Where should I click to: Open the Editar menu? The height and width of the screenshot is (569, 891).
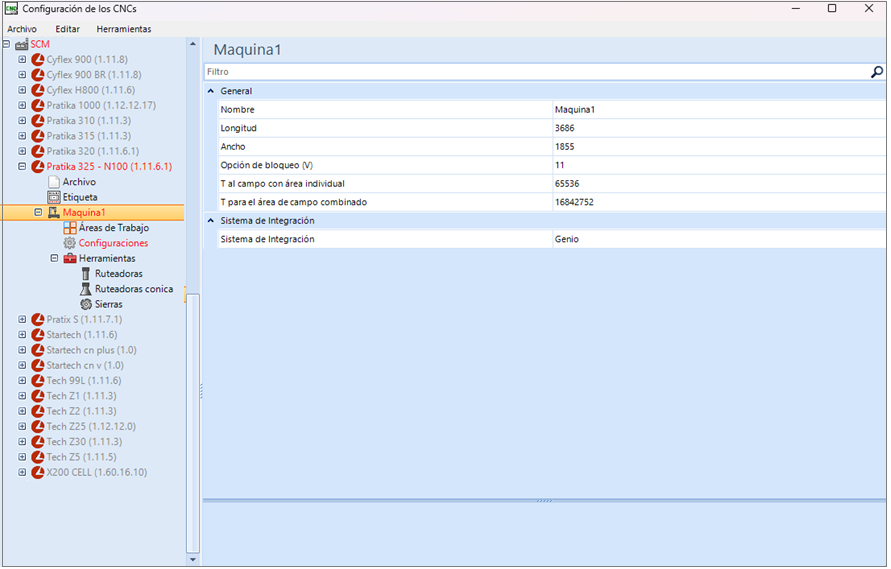[x=68, y=29]
